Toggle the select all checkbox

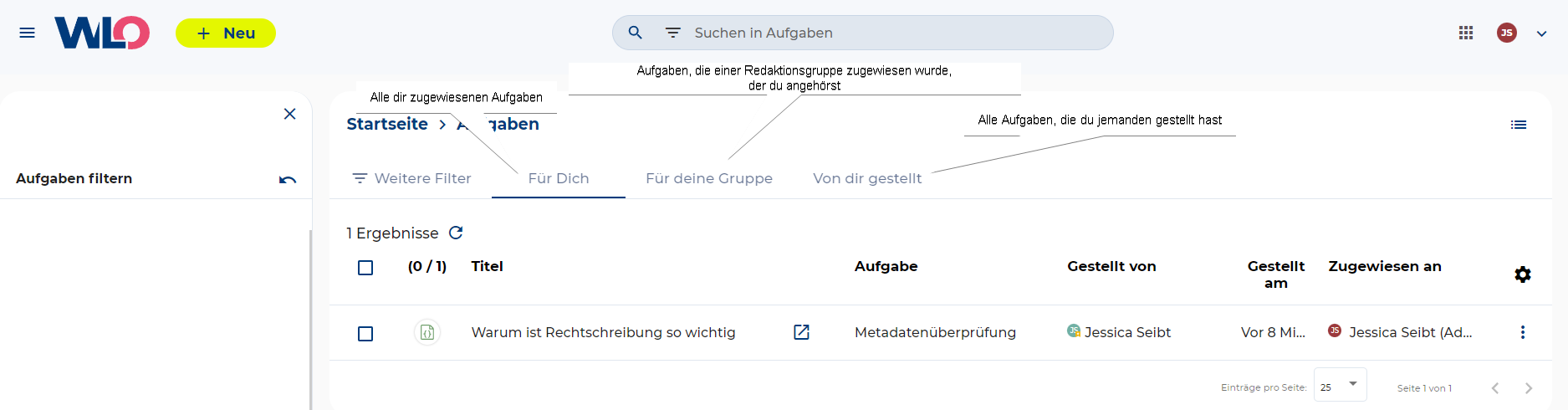pos(365,268)
